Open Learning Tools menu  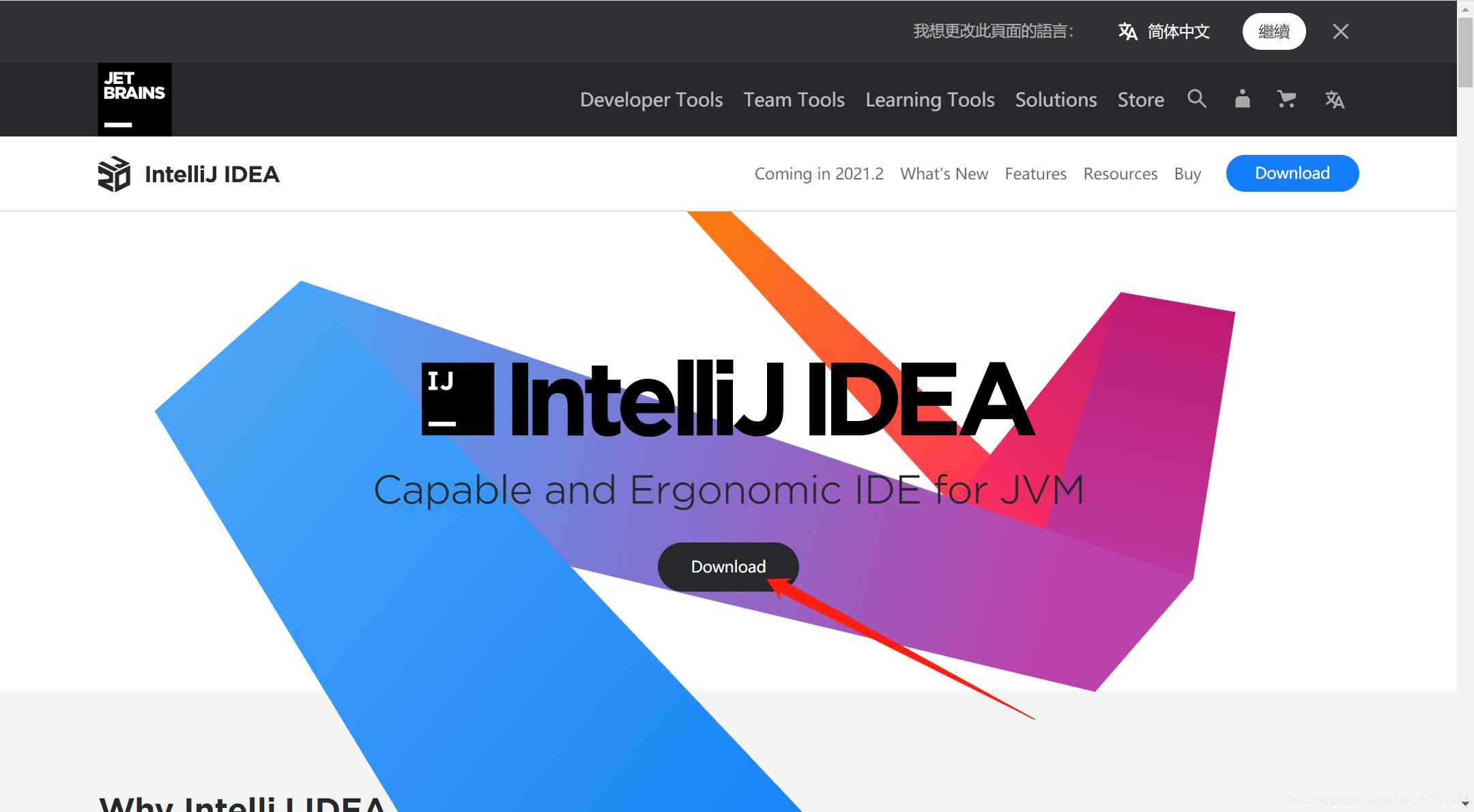930,100
